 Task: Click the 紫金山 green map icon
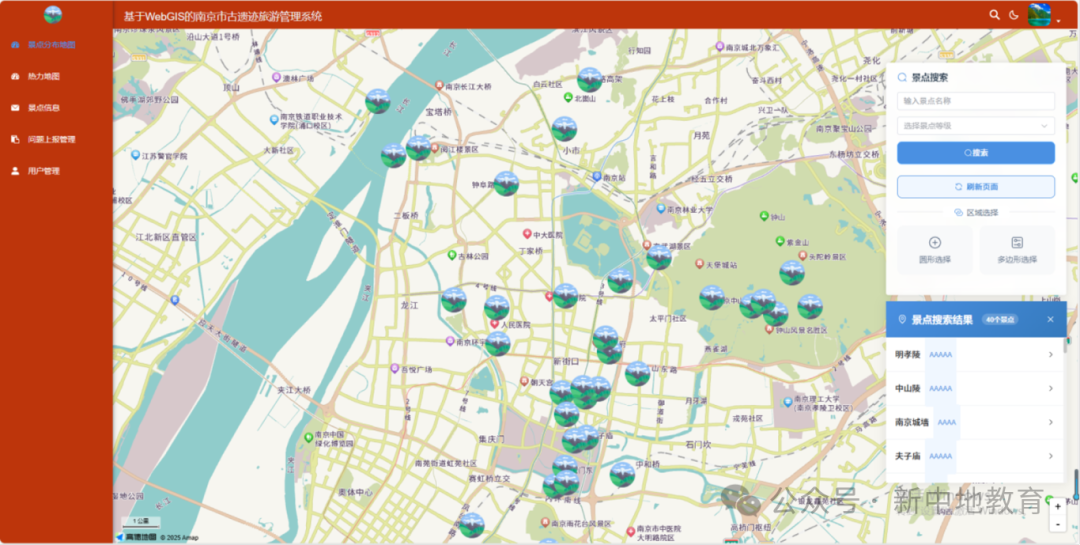tap(780, 241)
